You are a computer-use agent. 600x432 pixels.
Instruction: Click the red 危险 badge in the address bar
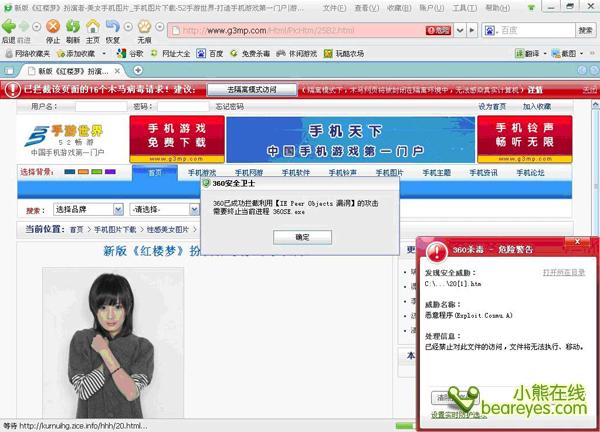(438, 30)
